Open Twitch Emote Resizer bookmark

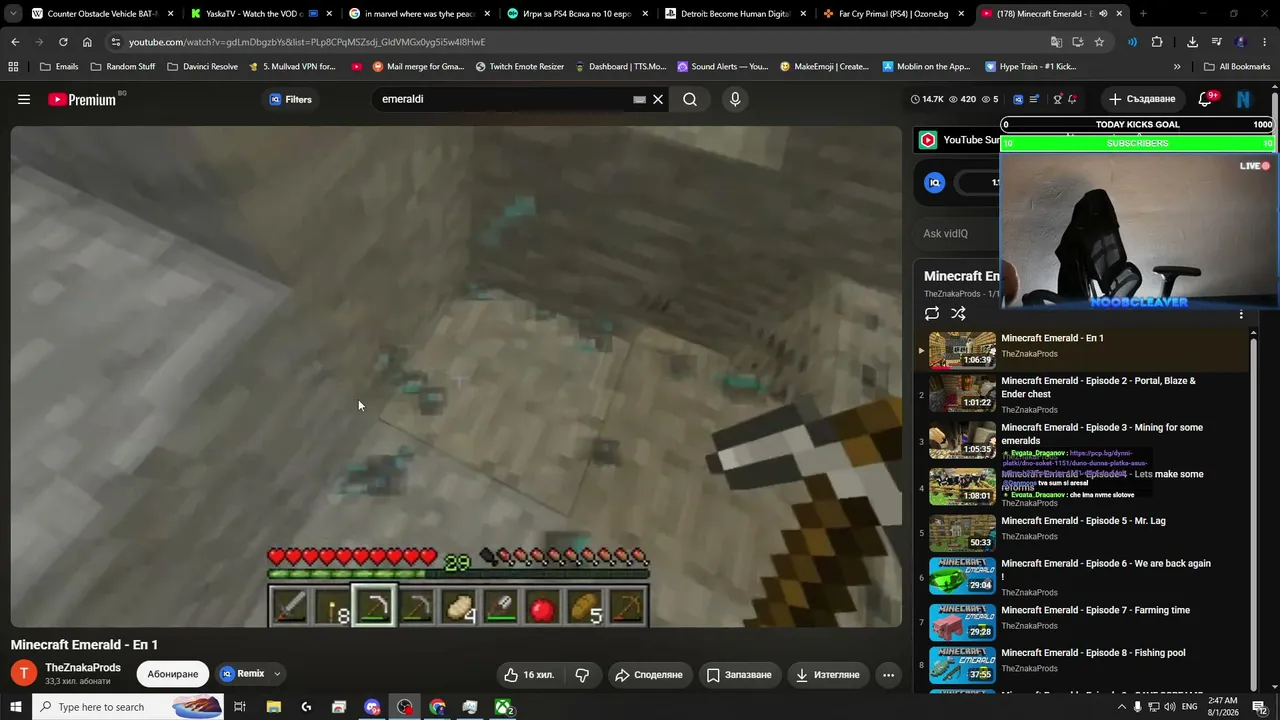(x=520, y=67)
